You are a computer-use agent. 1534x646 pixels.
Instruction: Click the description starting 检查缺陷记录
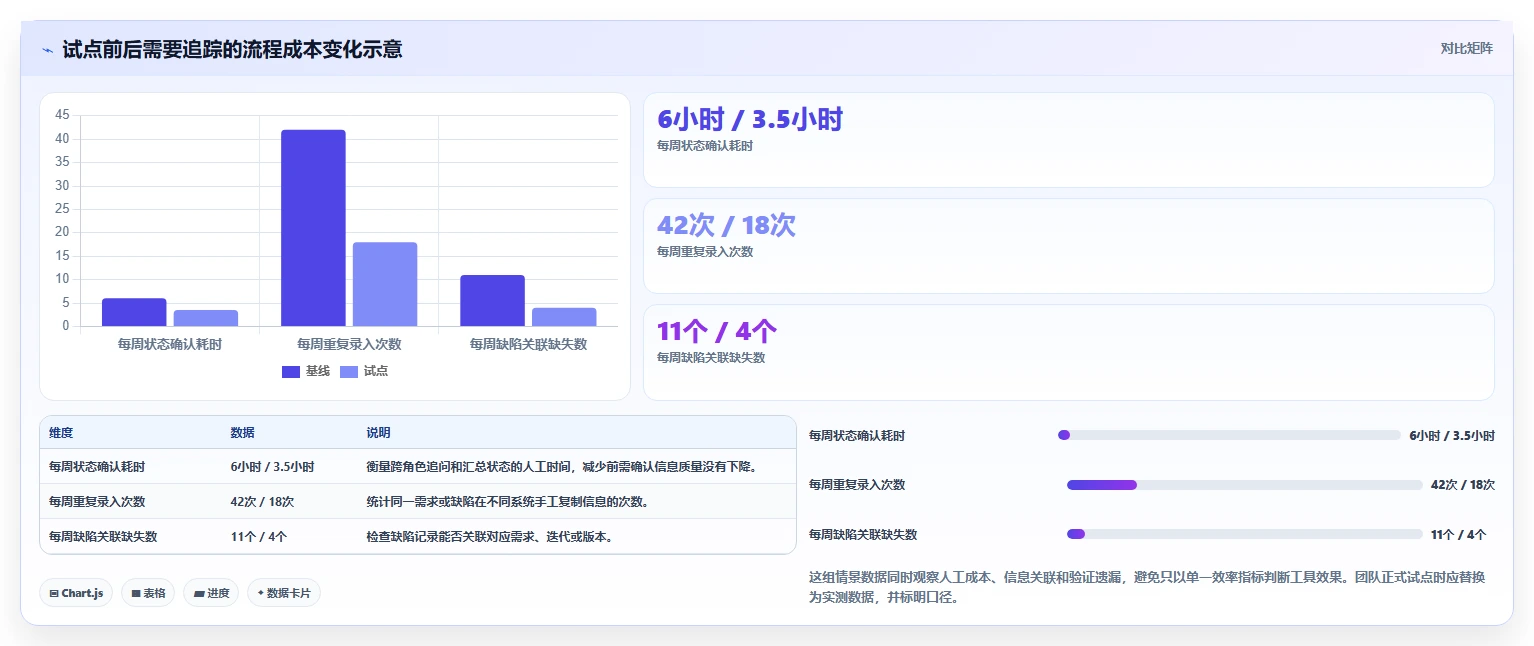489,537
